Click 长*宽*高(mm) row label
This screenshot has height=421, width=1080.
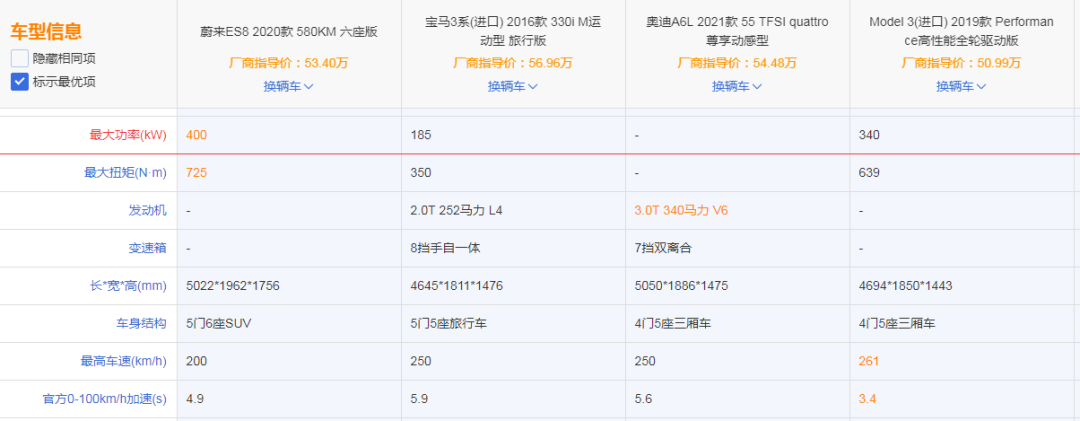127,286
